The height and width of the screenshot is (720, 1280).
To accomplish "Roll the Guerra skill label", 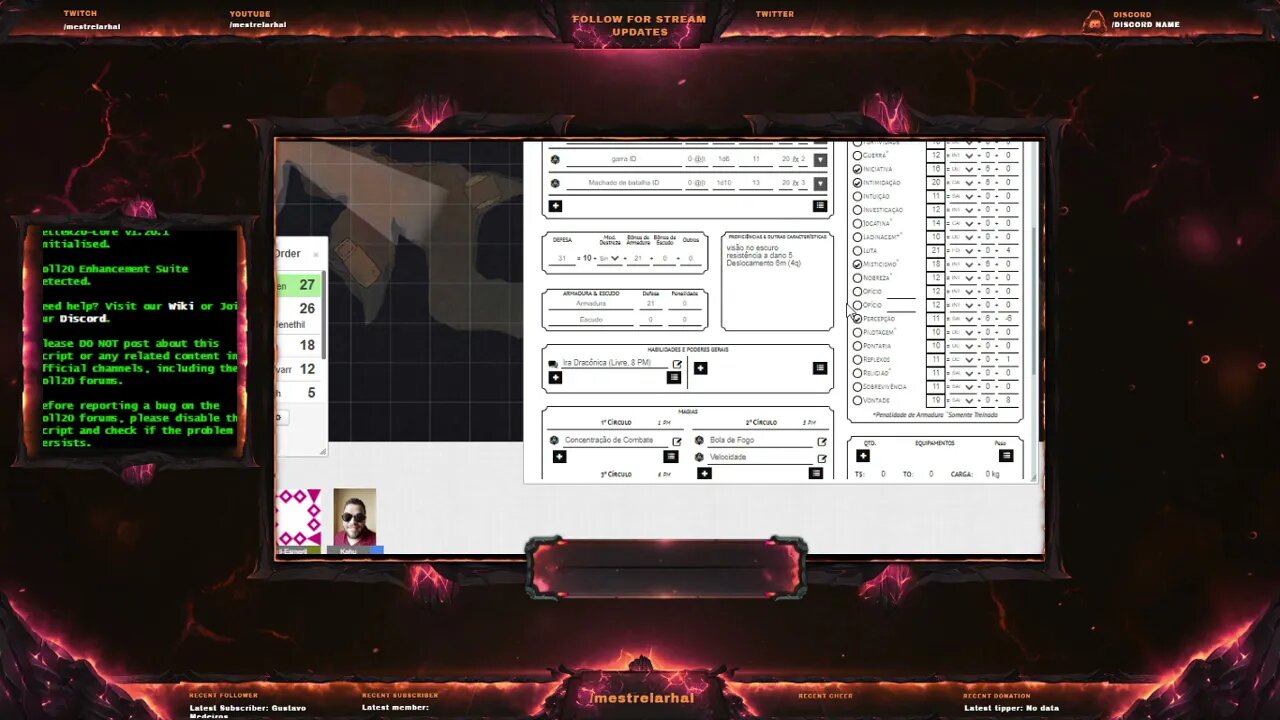I will coord(875,155).
